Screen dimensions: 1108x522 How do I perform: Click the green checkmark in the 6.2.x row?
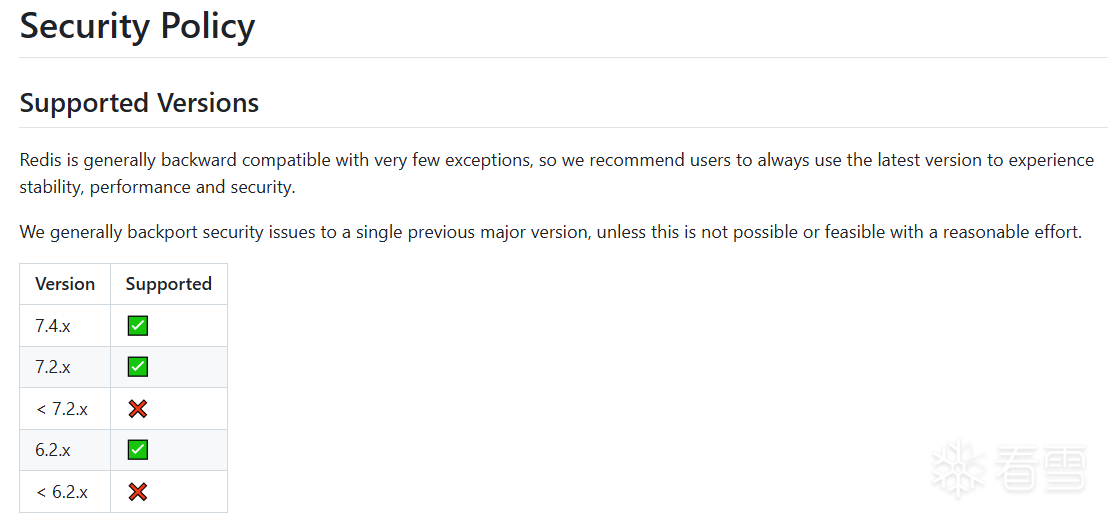tap(138, 450)
